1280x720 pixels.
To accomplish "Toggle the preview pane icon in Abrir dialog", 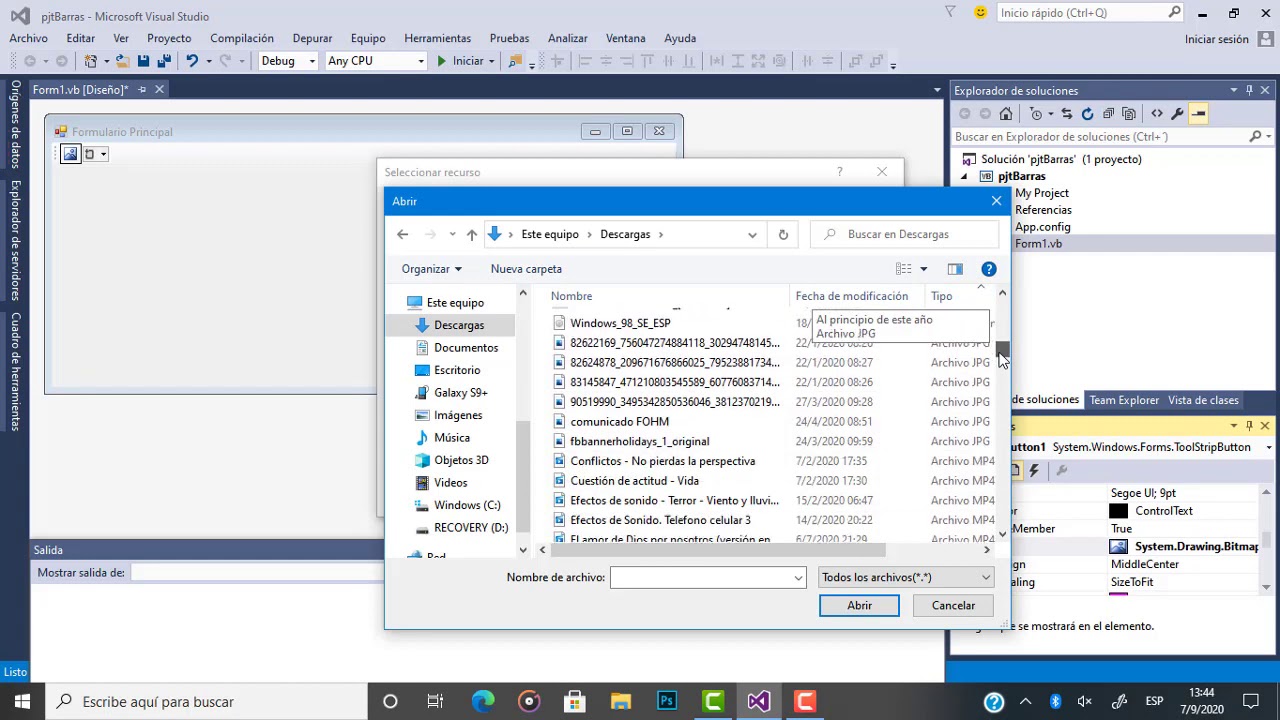I will tap(955, 269).
